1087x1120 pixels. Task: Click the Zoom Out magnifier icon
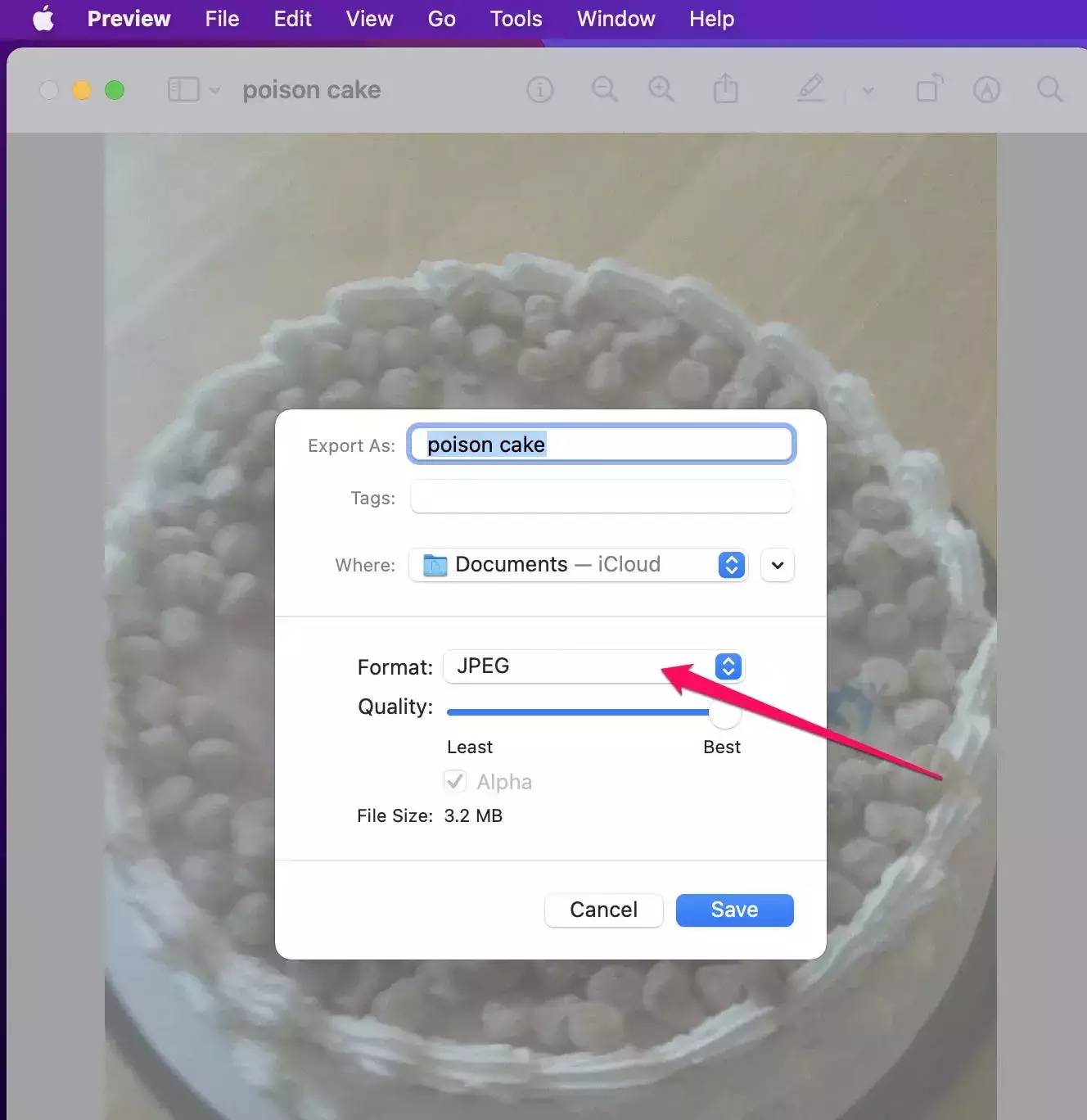[604, 89]
